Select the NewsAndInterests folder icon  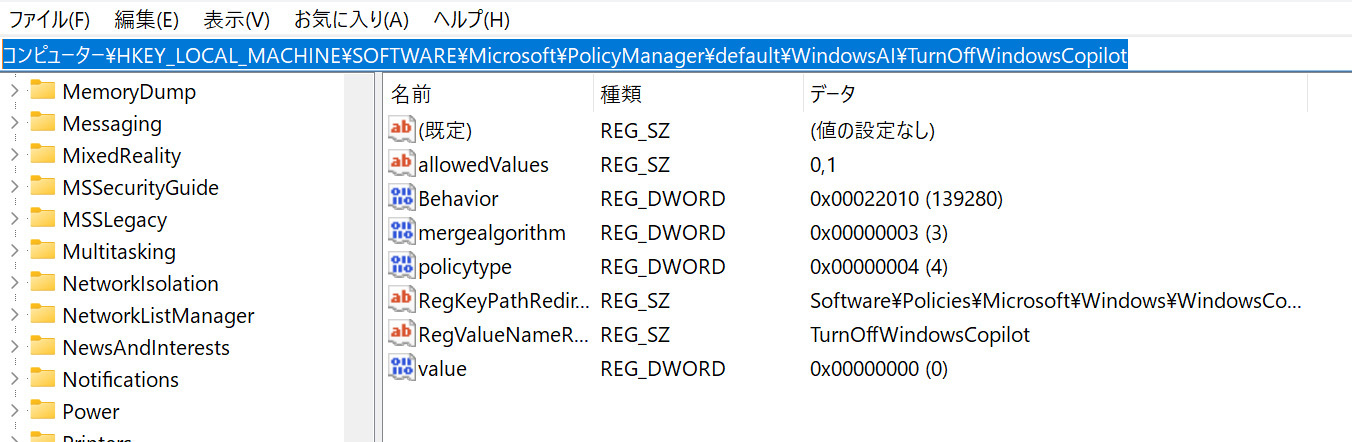(x=42, y=347)
